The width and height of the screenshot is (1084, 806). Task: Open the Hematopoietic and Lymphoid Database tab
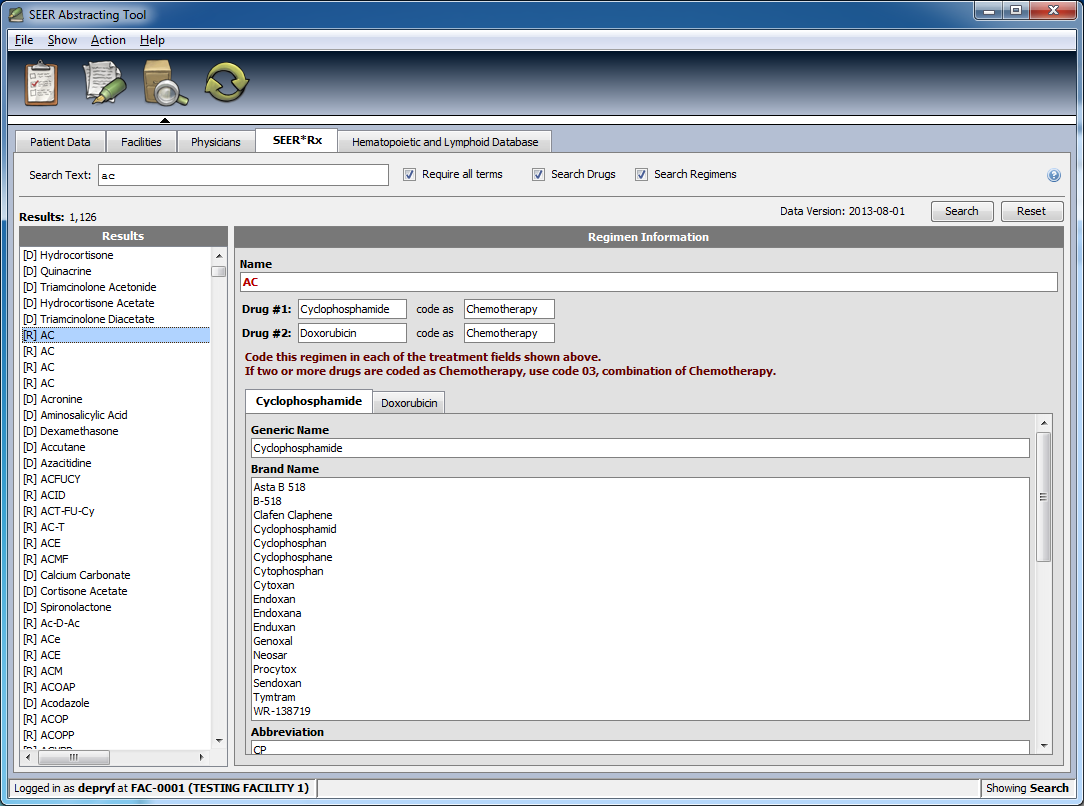click(445, 142)
